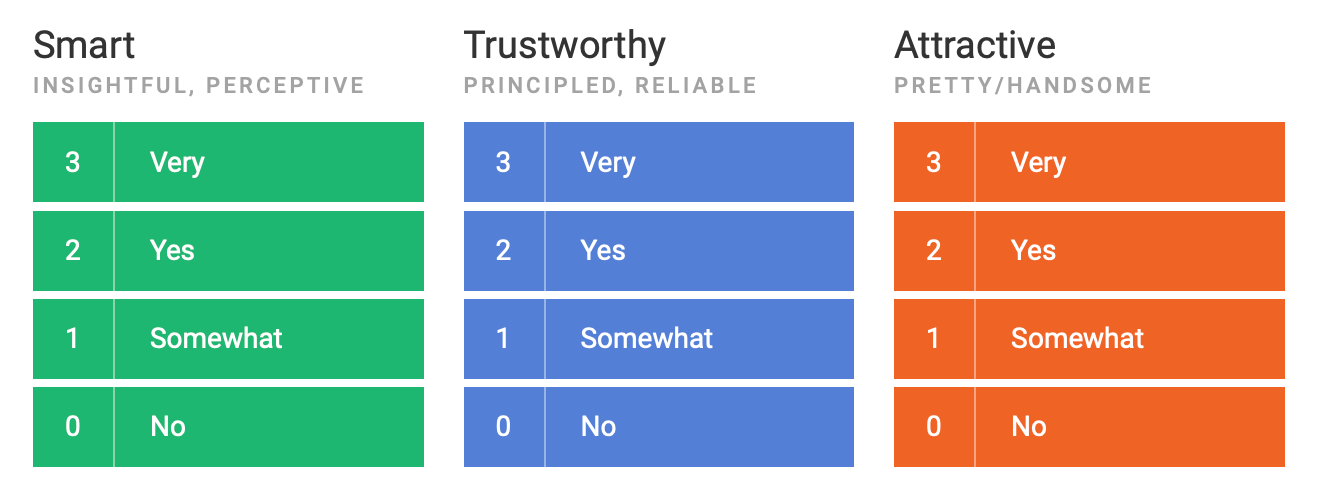Image resolution: width=1332 pixels, height=496 pixels.
Task: Pick 'Somewhat' in the Smart scale
Action: 228,338
